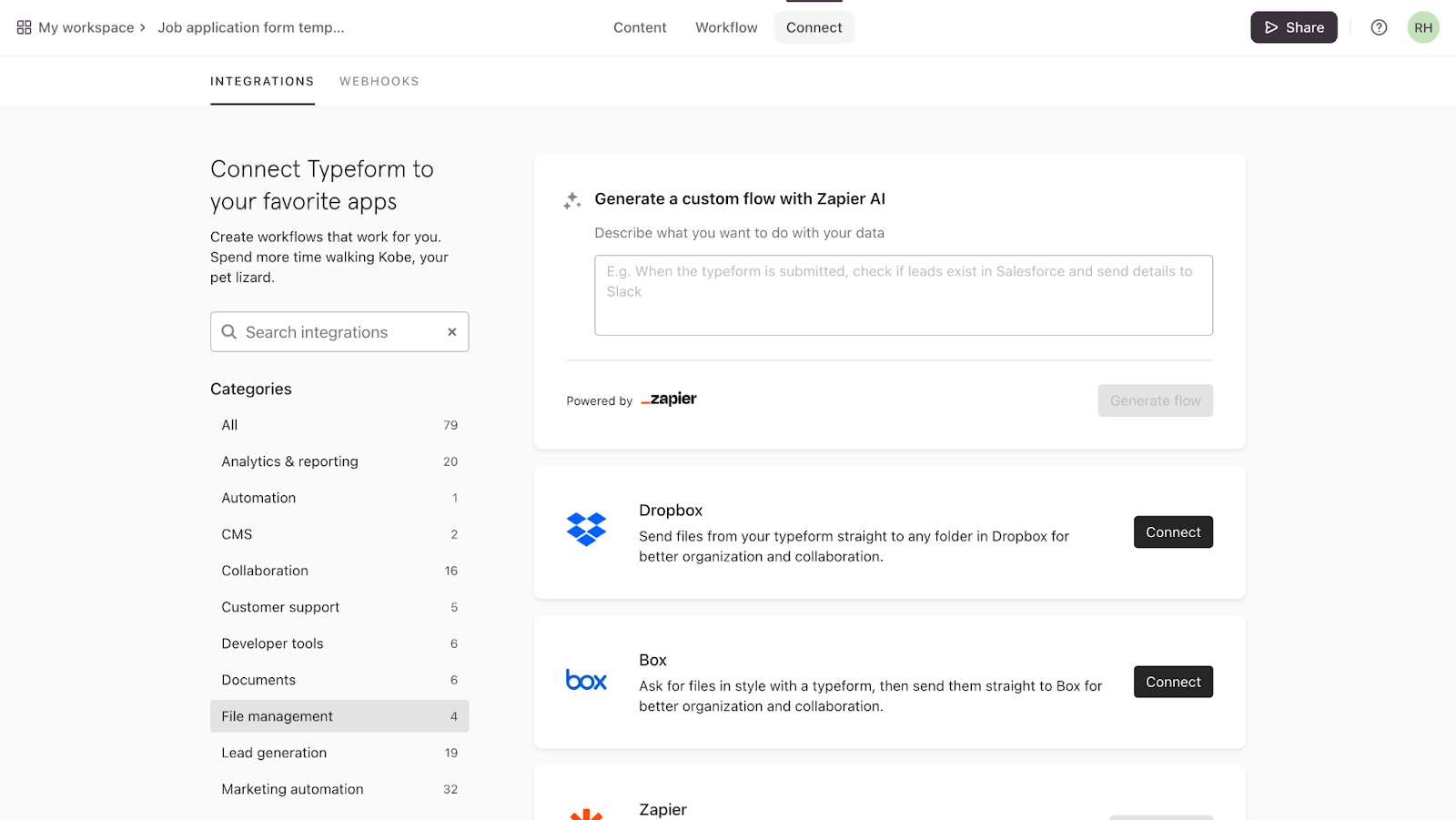This screenshot has height=820, width=1456.
Task: Click the Generate flow button
Action: tap(1156, 400)
